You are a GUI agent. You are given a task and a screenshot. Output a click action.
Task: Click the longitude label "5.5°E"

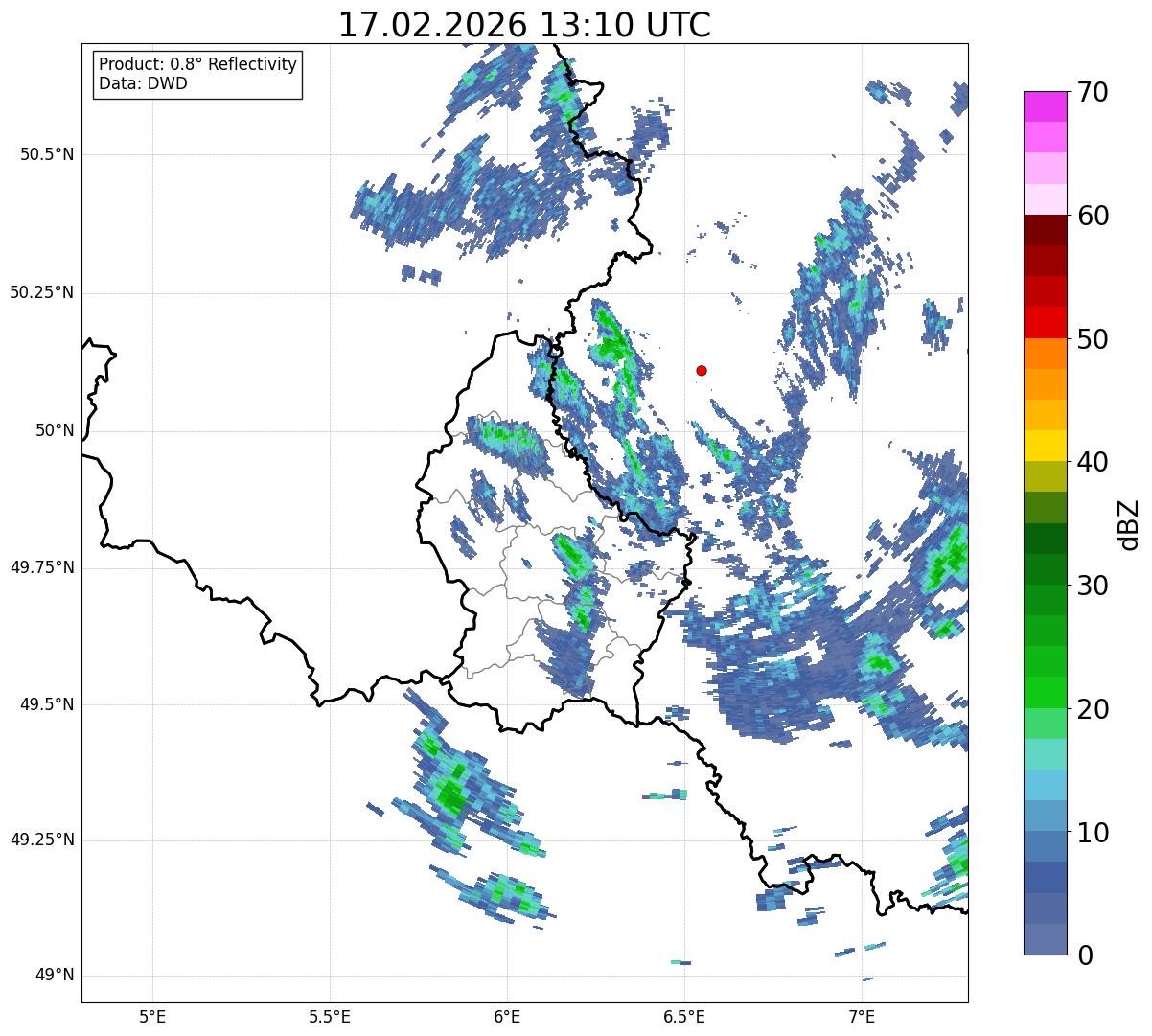330,1016
